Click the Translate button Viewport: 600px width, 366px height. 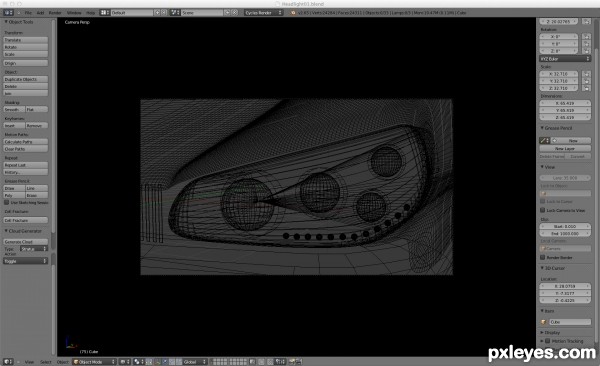[26, 40]
